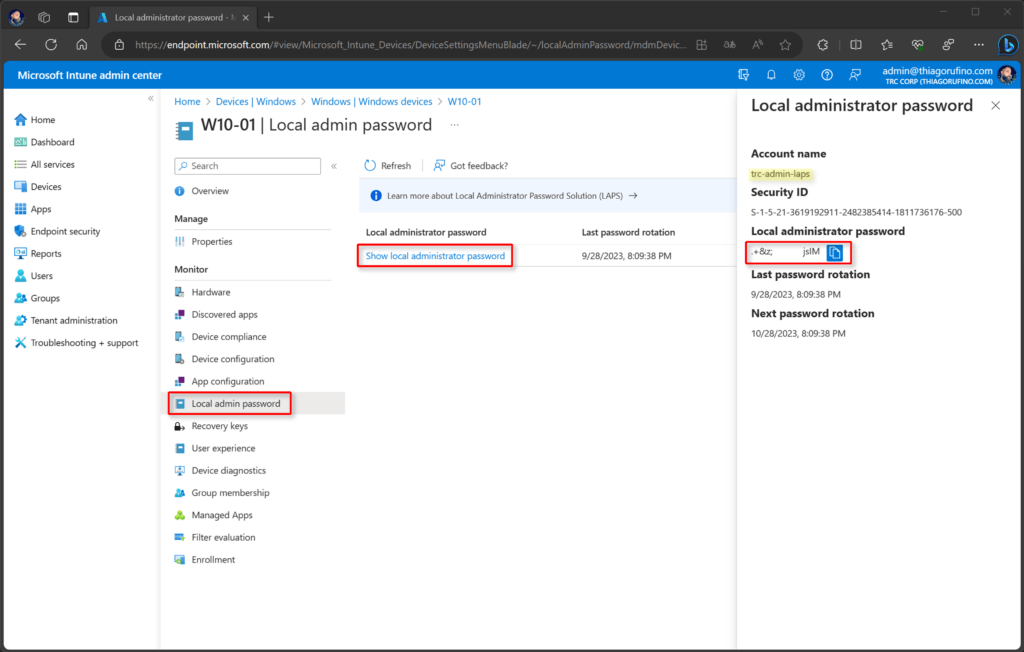The image size is (1024, 652).
Task: Launch Cloud Shell from the top bar
Action: 742,75
